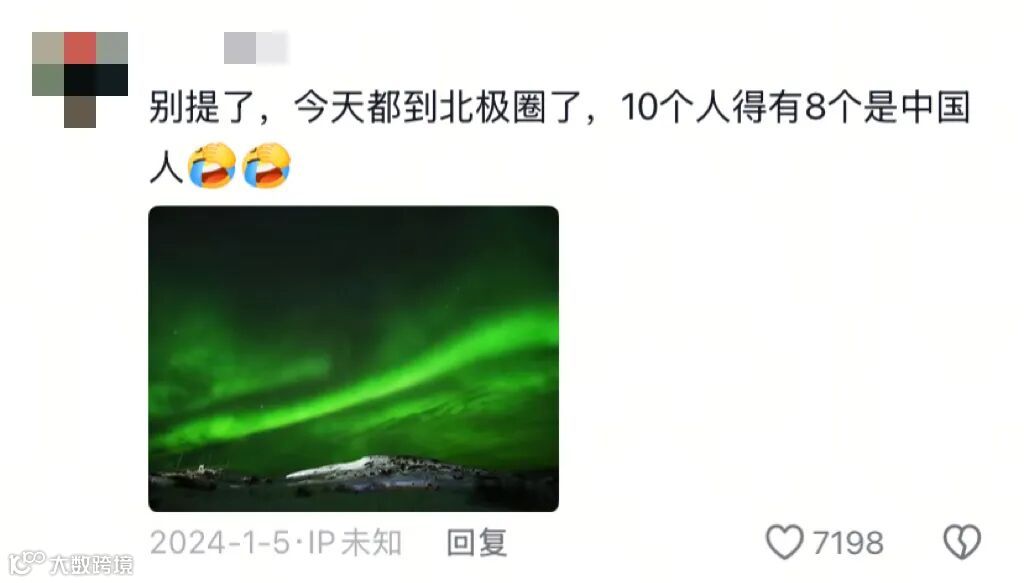The width and height of the screenshot is (1024, 583).
Task: Open the aurora photo attachment
Action: [353, 358]
